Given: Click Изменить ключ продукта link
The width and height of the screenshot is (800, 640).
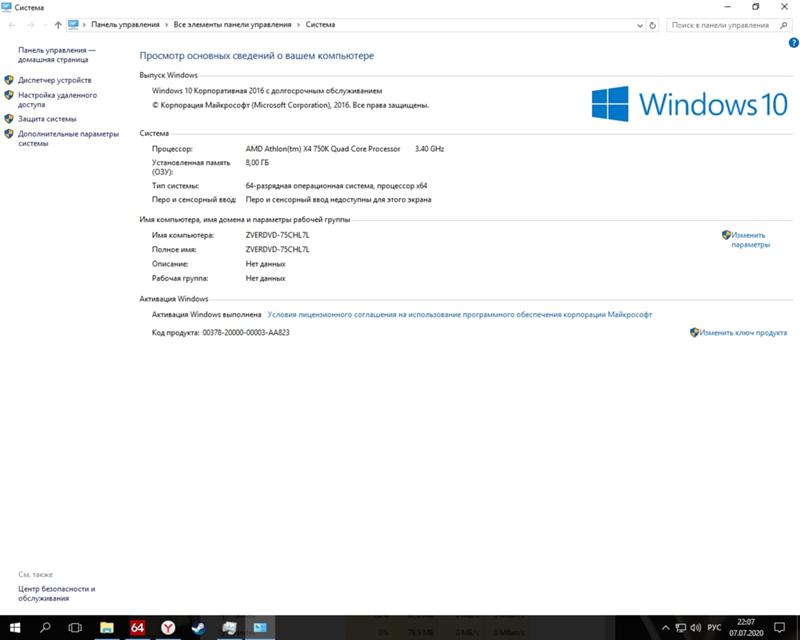Looking at the screenshot, I should pyautogui.click(x=743, y=333).
